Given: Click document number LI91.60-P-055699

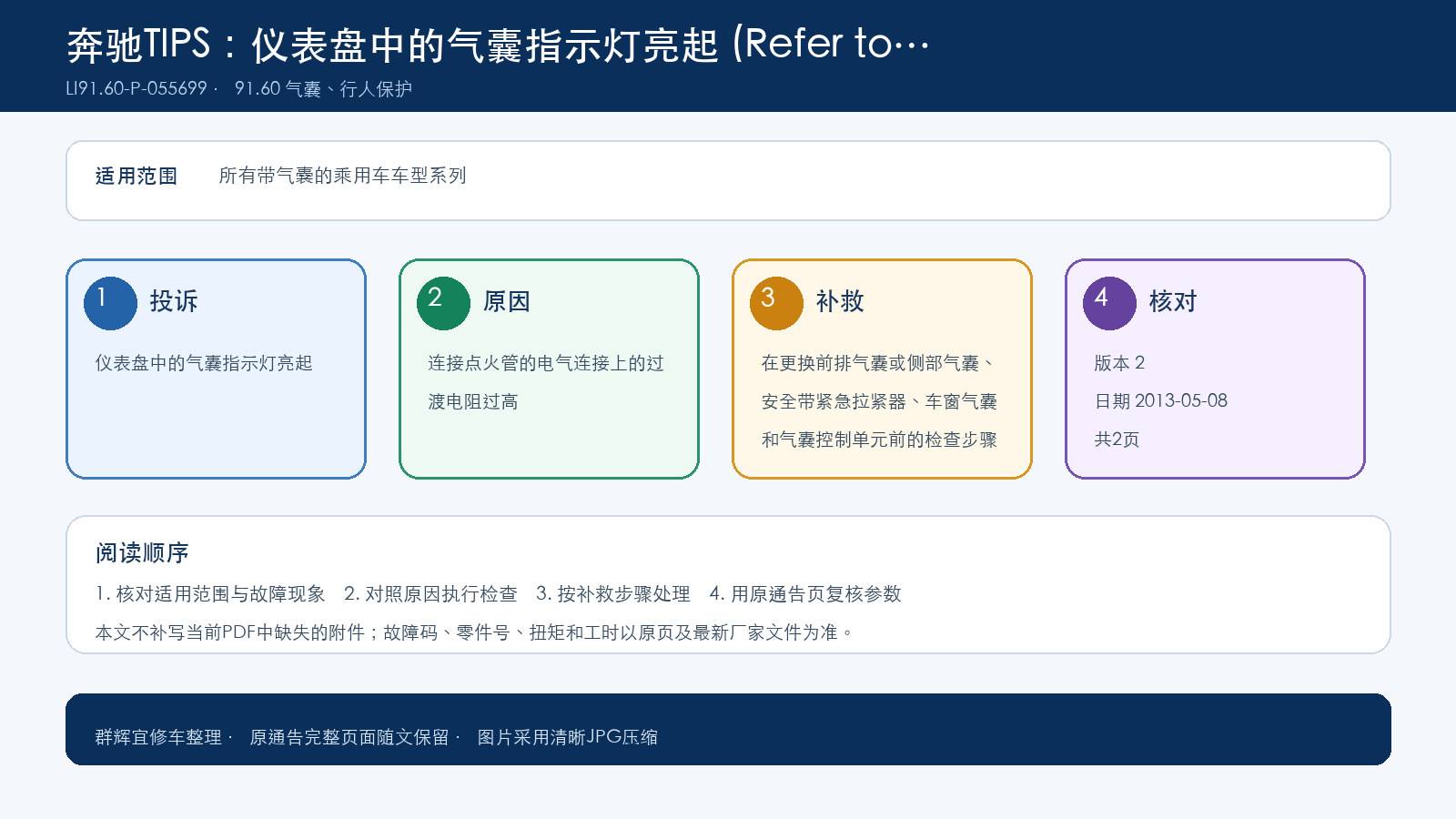Looking at the screenshot, I should (x=136, y=88).
